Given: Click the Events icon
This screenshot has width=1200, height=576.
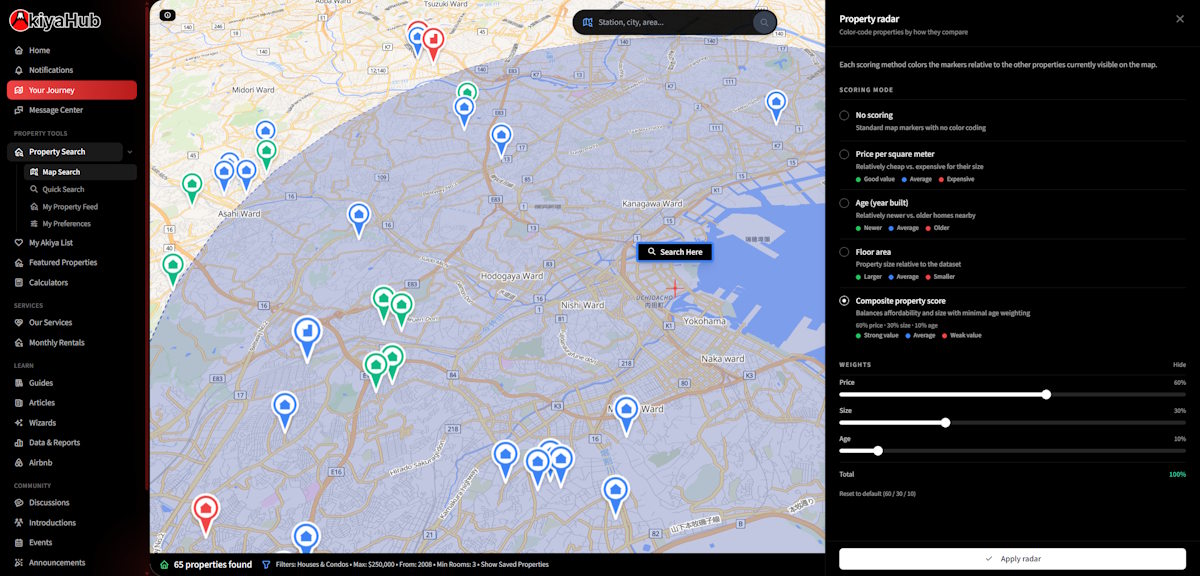Looking at the screenshot, I should (19, 543).
